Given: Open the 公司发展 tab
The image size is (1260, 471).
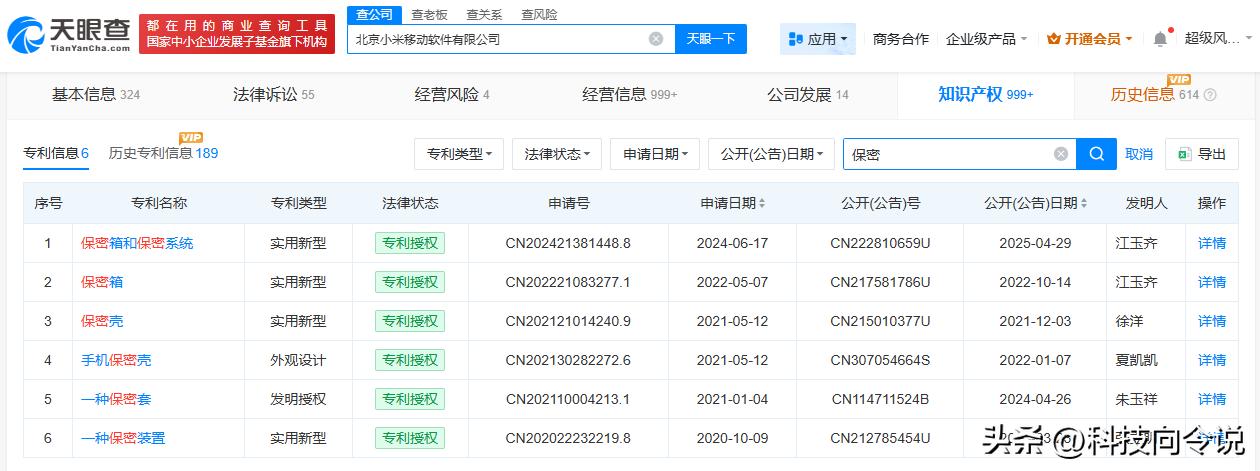Looking at the screenshot, I should [x=808, y=95].
